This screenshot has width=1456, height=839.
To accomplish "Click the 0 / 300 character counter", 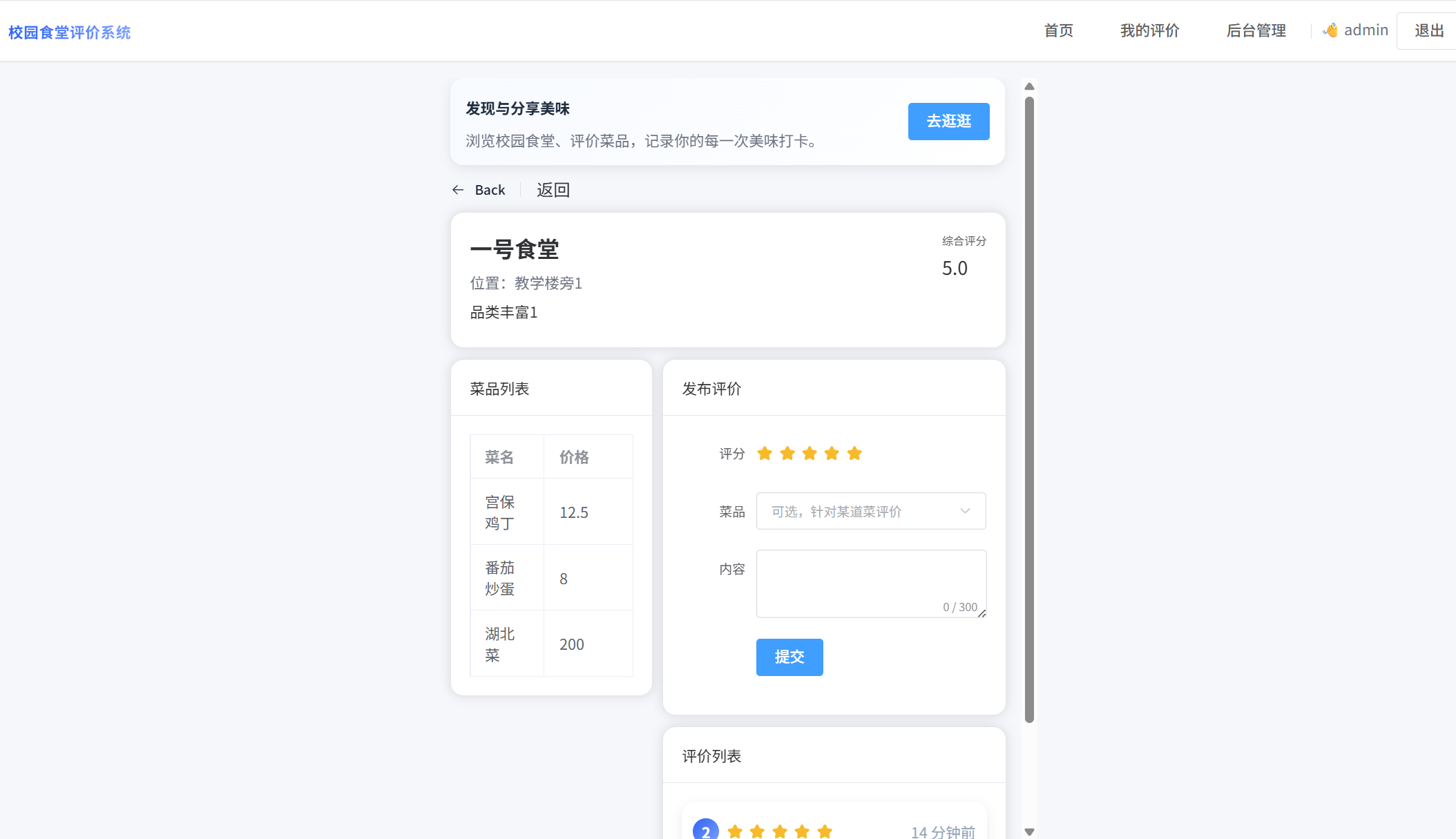I will (960, 607).
